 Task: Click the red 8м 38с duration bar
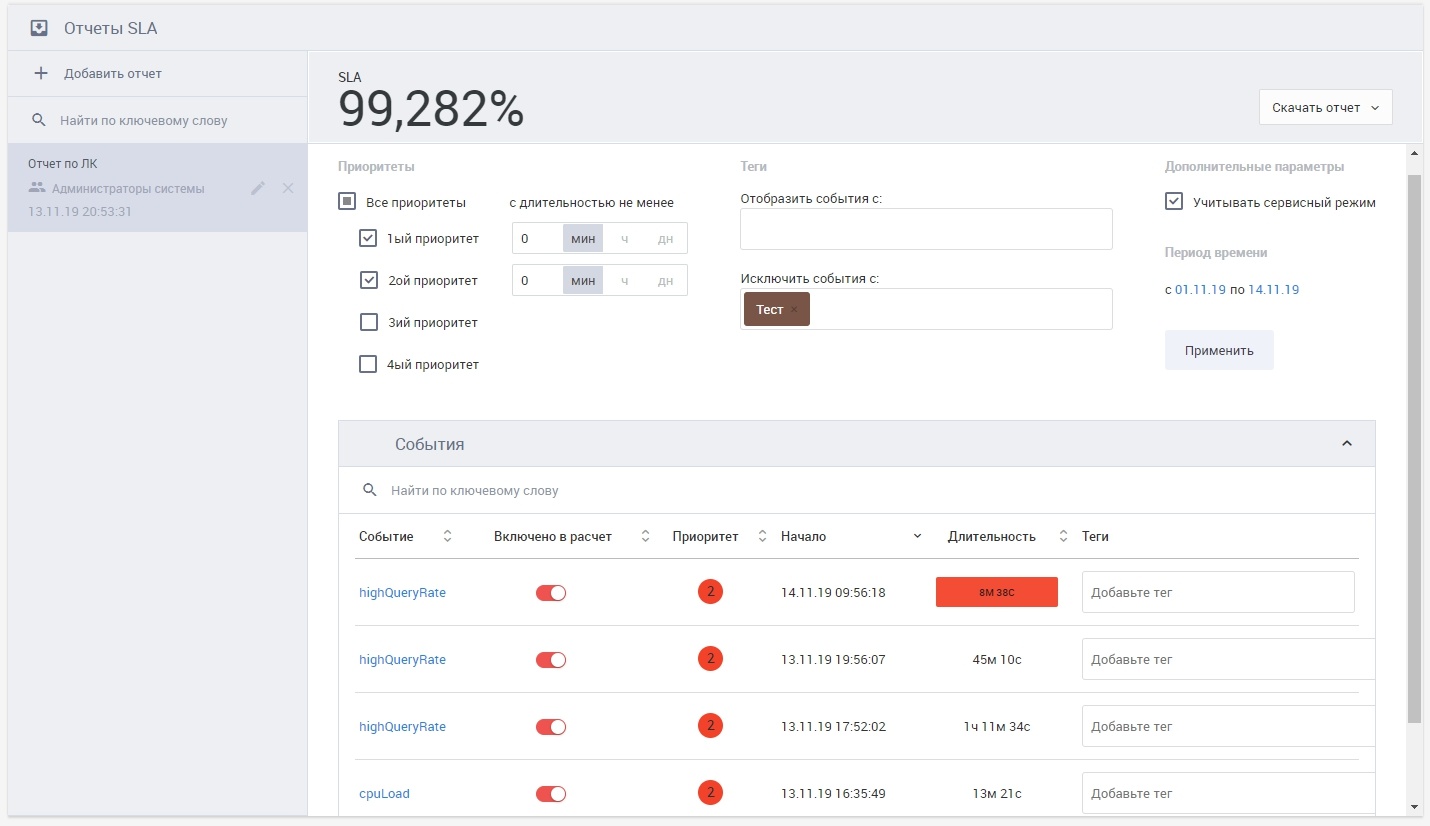pyautogui.click(x=997, y=592)
